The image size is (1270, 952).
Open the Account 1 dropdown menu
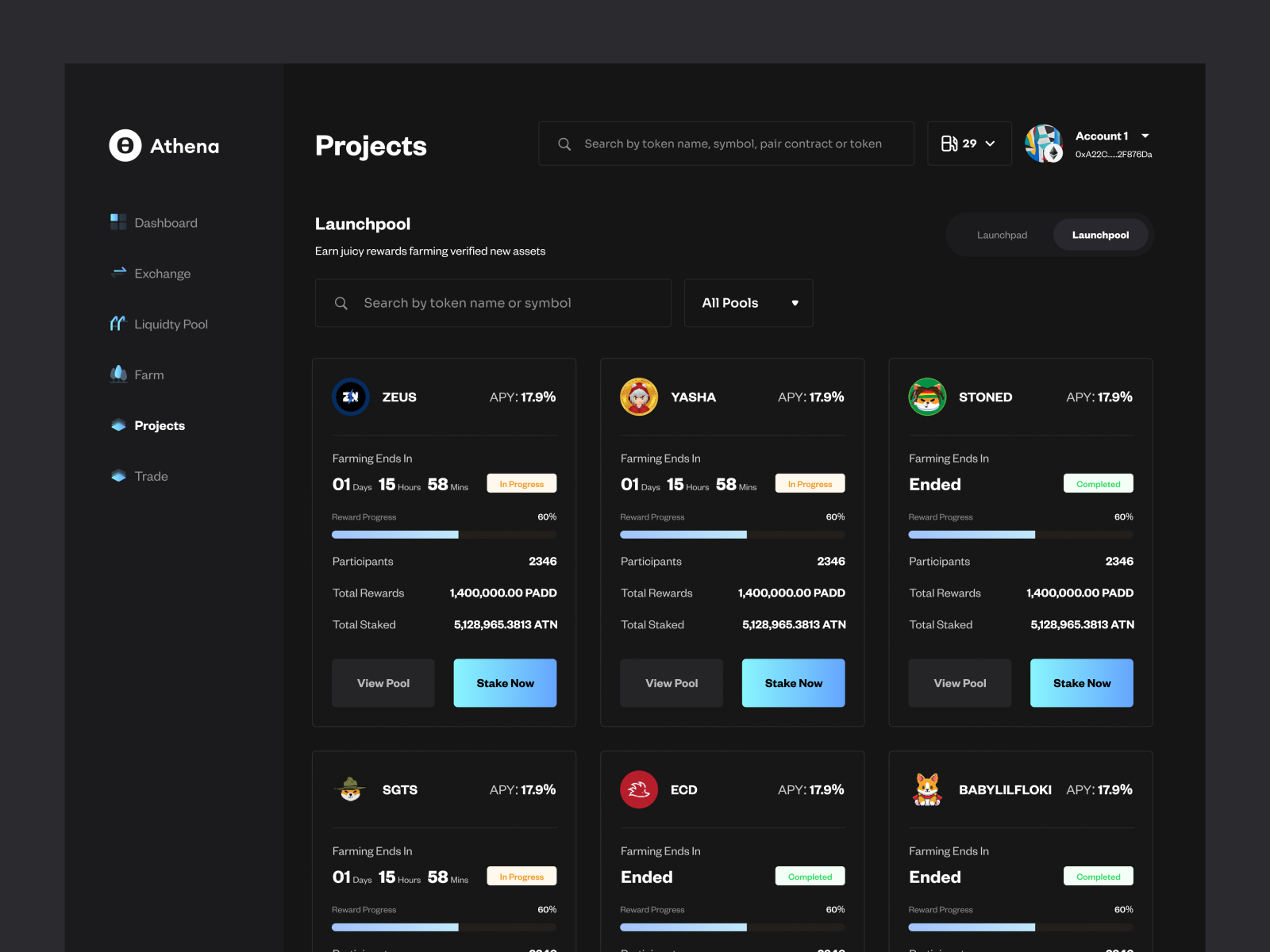(x=1110, y=136)
